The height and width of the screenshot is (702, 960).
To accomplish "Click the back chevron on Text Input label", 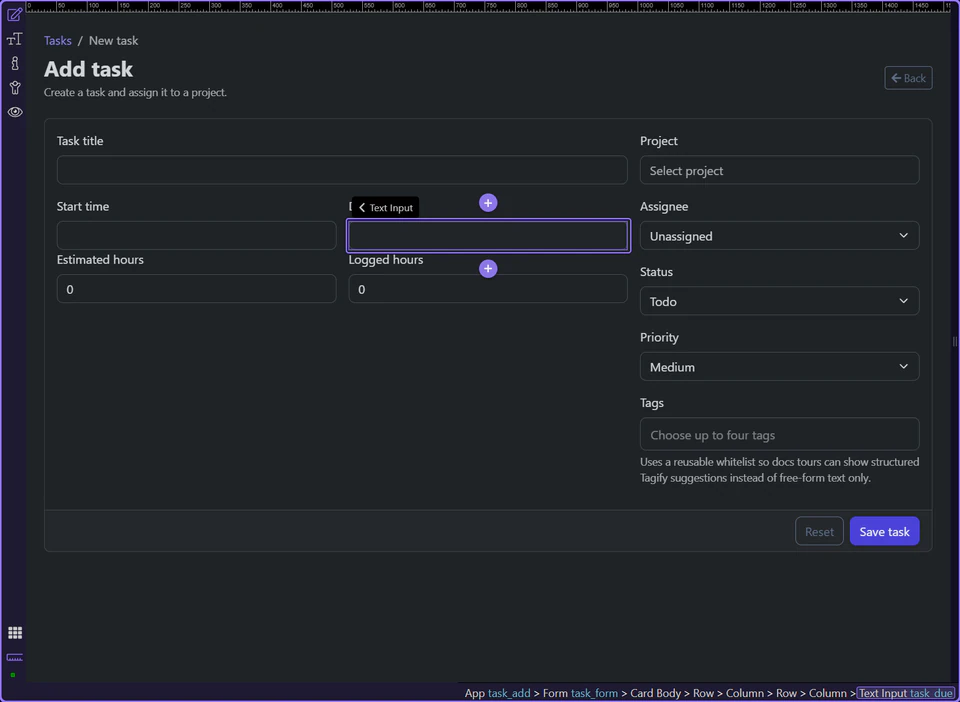I will click(361, 207).
